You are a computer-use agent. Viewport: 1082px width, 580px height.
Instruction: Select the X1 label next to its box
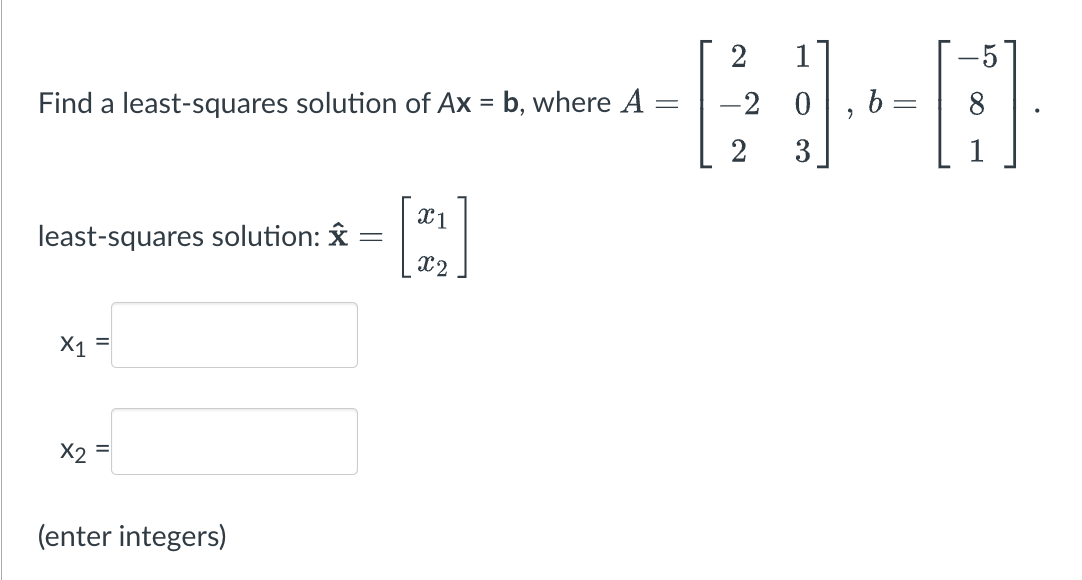[75, 343]
